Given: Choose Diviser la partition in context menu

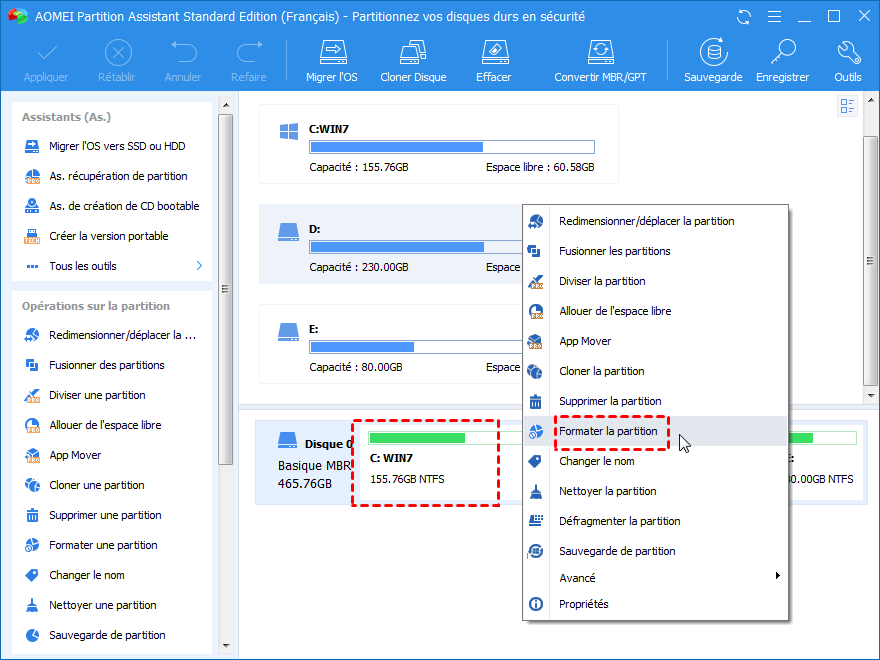Looking at the screenshot, I should pyautogui.click(x=656, y=281).
